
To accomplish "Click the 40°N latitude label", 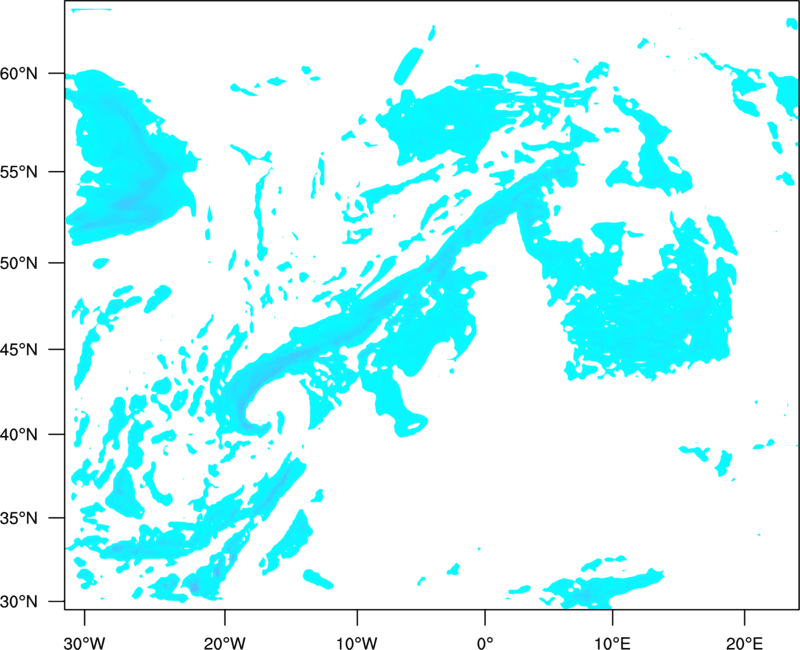I will (19, 435).
